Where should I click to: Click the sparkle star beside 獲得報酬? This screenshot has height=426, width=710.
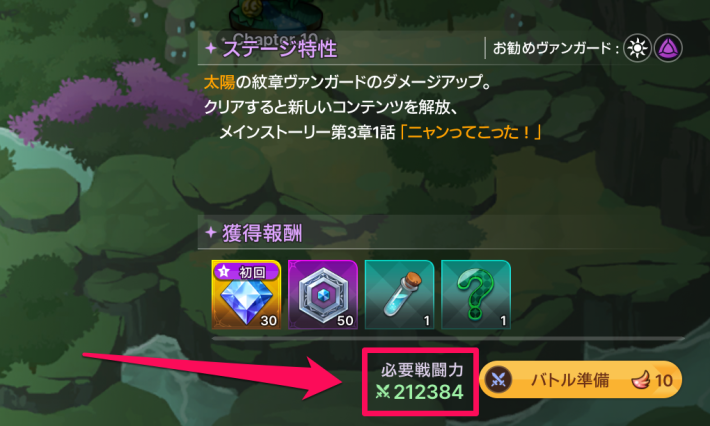point(211,233)
